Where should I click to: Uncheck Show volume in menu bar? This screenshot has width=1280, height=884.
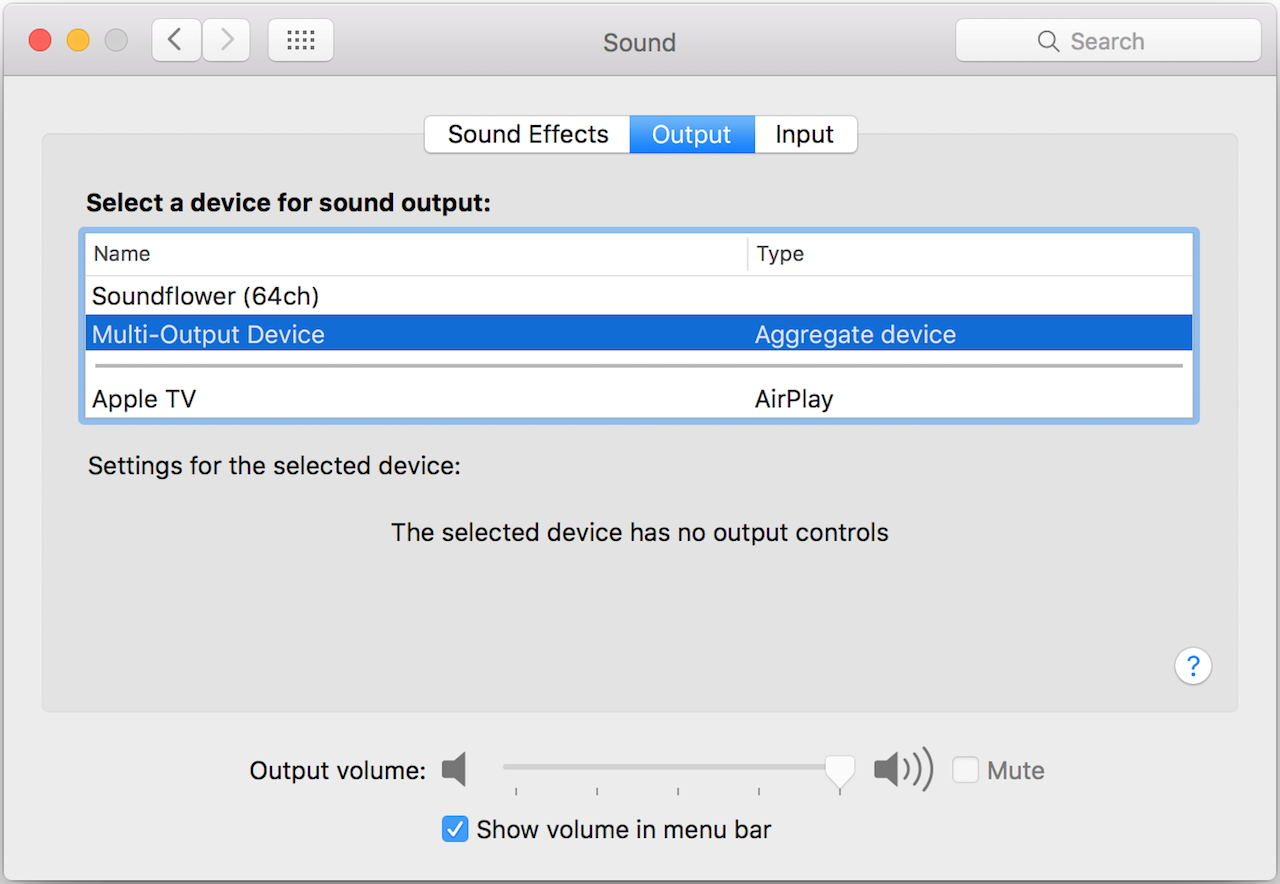coord(455,829)
